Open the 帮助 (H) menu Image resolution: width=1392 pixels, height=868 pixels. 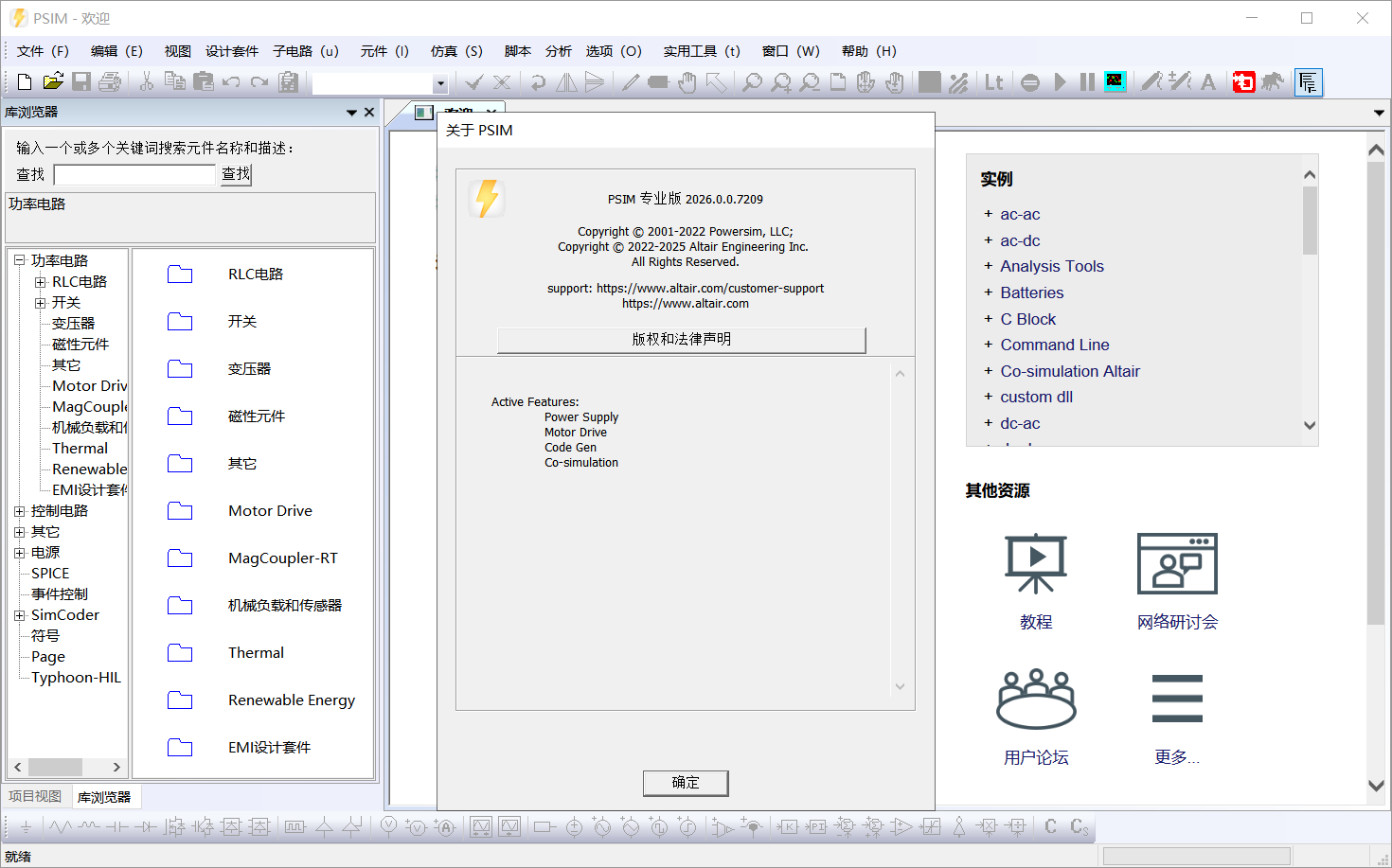(869, 51)
